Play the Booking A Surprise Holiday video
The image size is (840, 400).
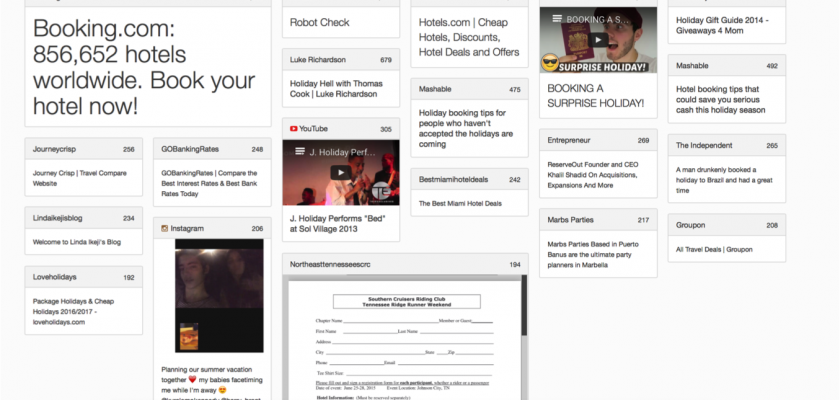tap(598, 40)
